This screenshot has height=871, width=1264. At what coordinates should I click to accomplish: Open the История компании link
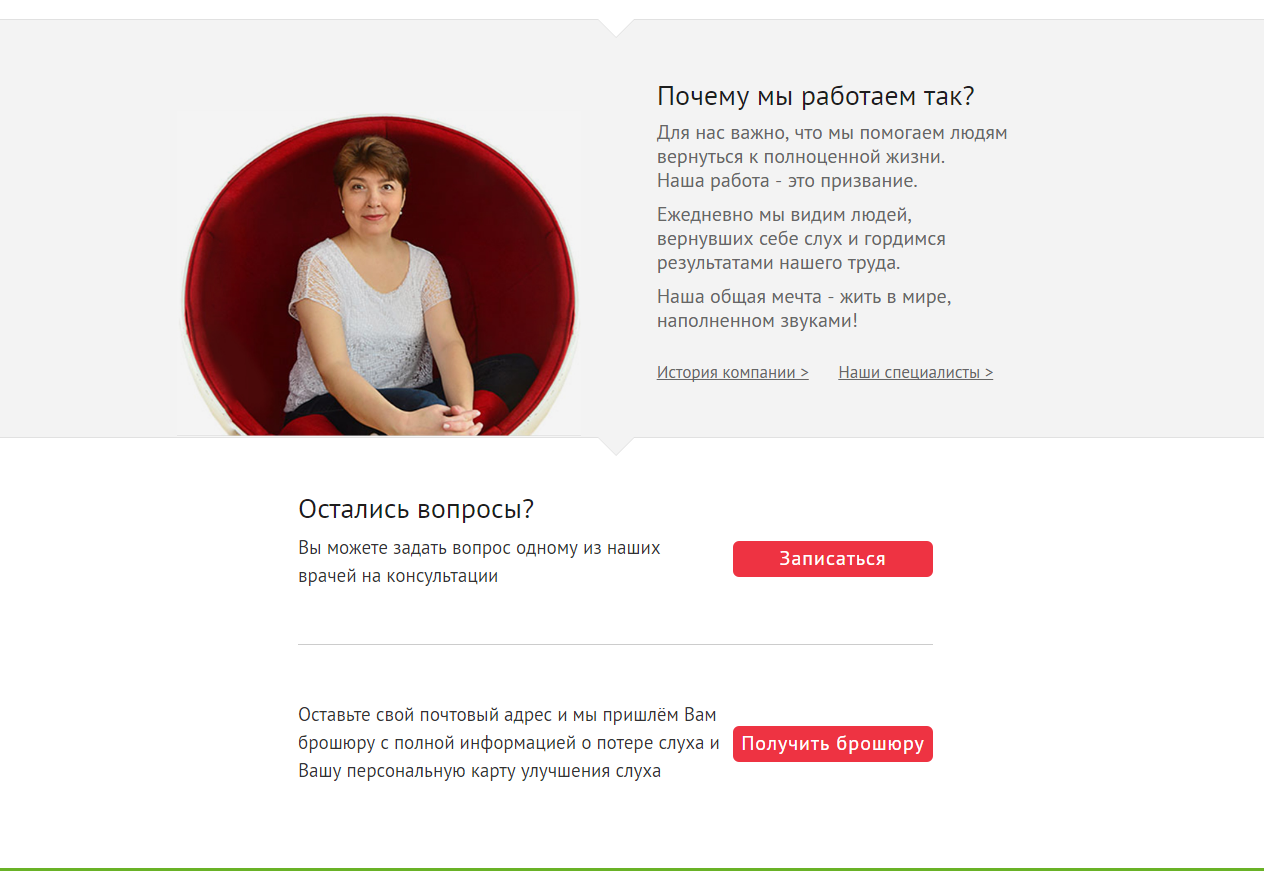tap(732, 372)
